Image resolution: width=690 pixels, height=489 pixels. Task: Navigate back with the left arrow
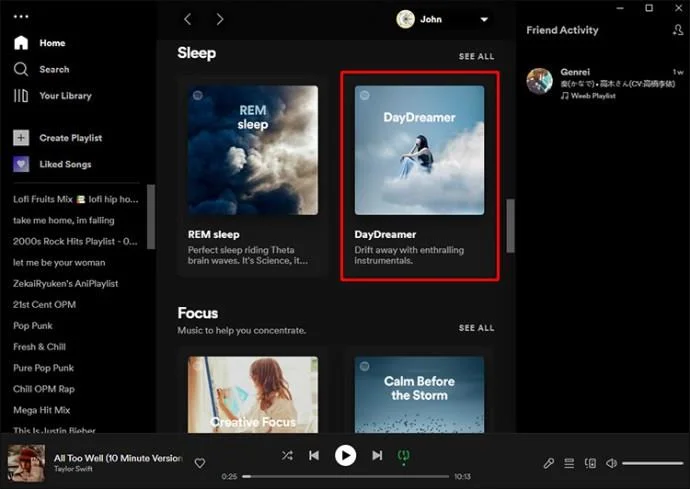[188, 19]
